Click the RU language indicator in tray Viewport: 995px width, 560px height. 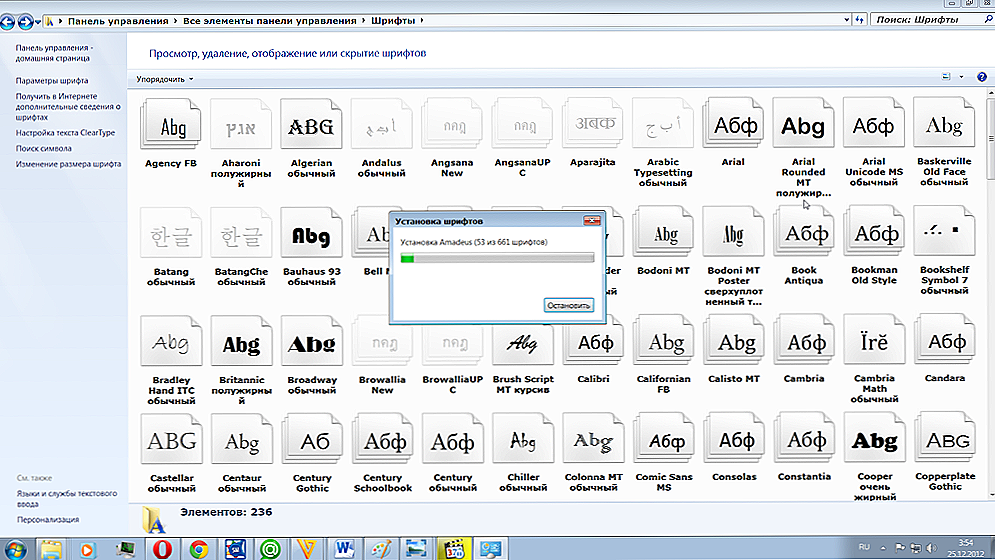coord(864,547)
